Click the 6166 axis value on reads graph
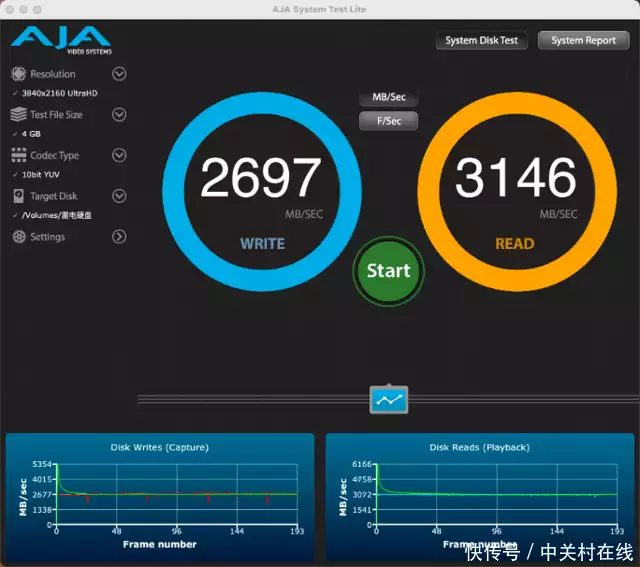The height and width of the screenshot is (567, 640). [x=362, y=464]
